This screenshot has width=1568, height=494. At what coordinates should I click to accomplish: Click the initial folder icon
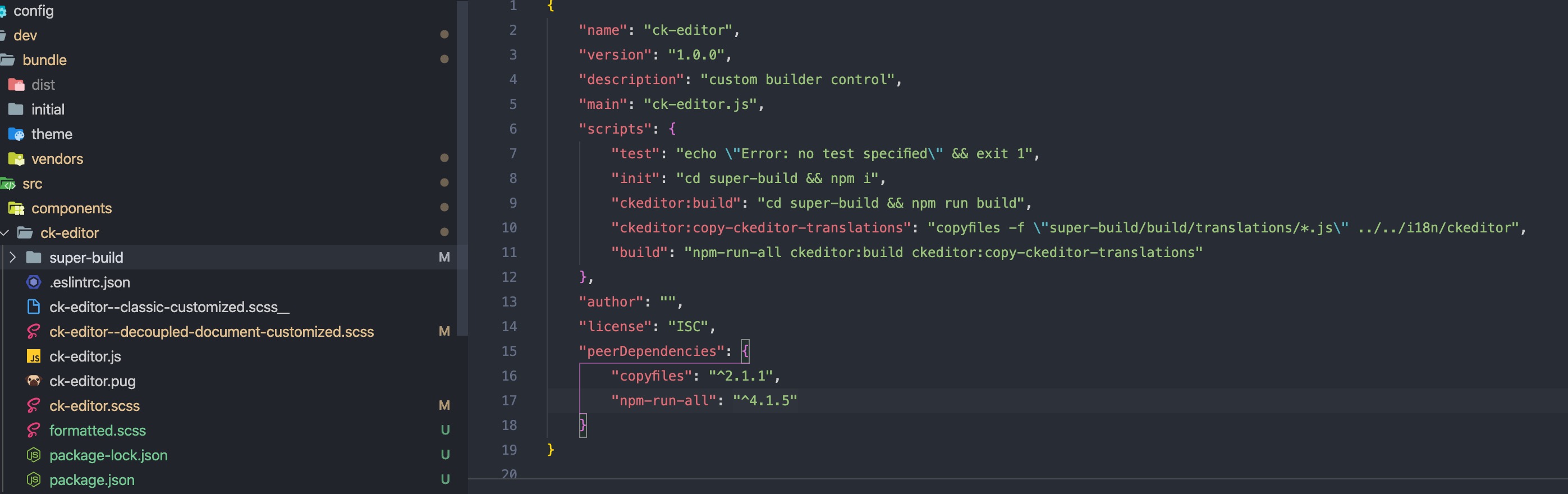16,109
